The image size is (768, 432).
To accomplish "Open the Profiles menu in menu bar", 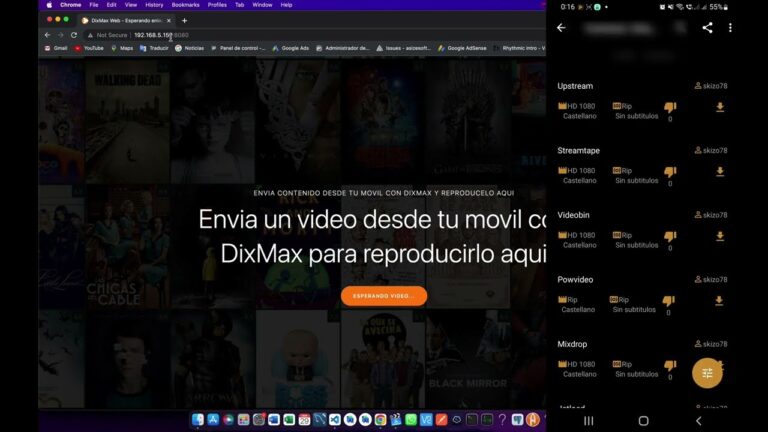I will point(217,5).
